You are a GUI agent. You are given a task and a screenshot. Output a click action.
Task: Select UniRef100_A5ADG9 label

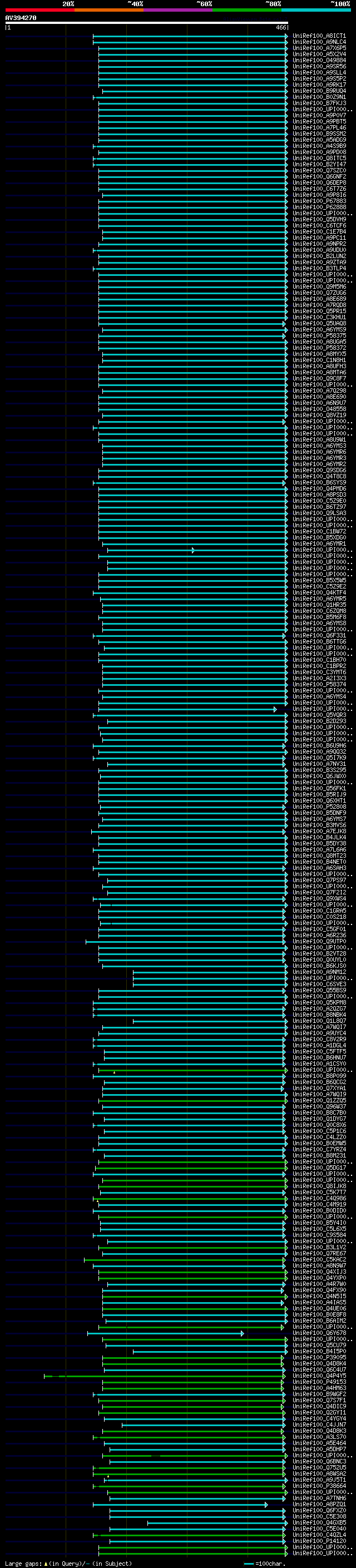coord(319,140)
